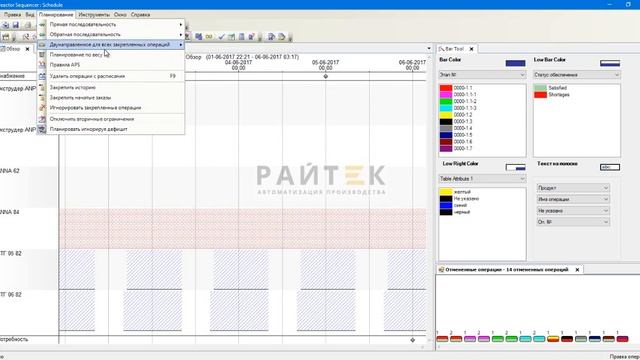640x360 pixels.
Task: Open the Справка menu
Action: pyautogui.click(x=140, y=15)
